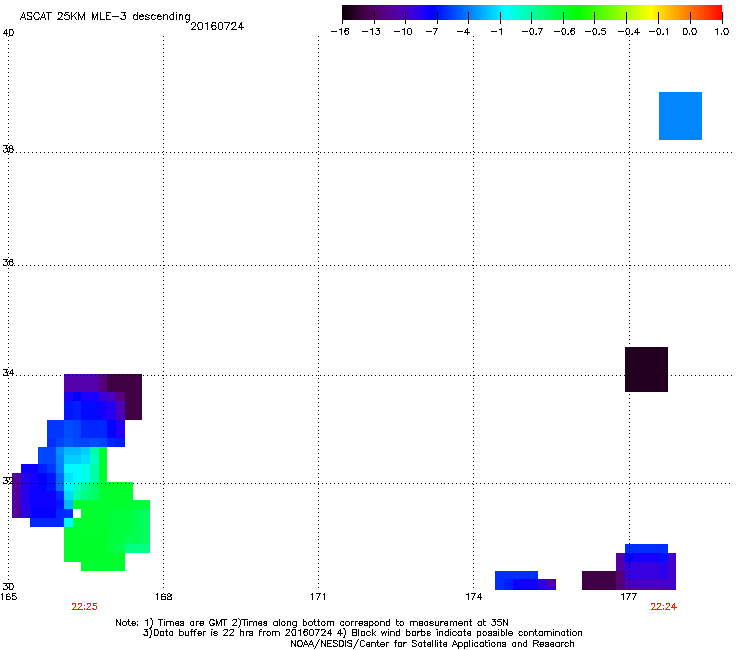Click the light blue data square near 39N
This screenshot has height=650, width=740.
(681, 116)
